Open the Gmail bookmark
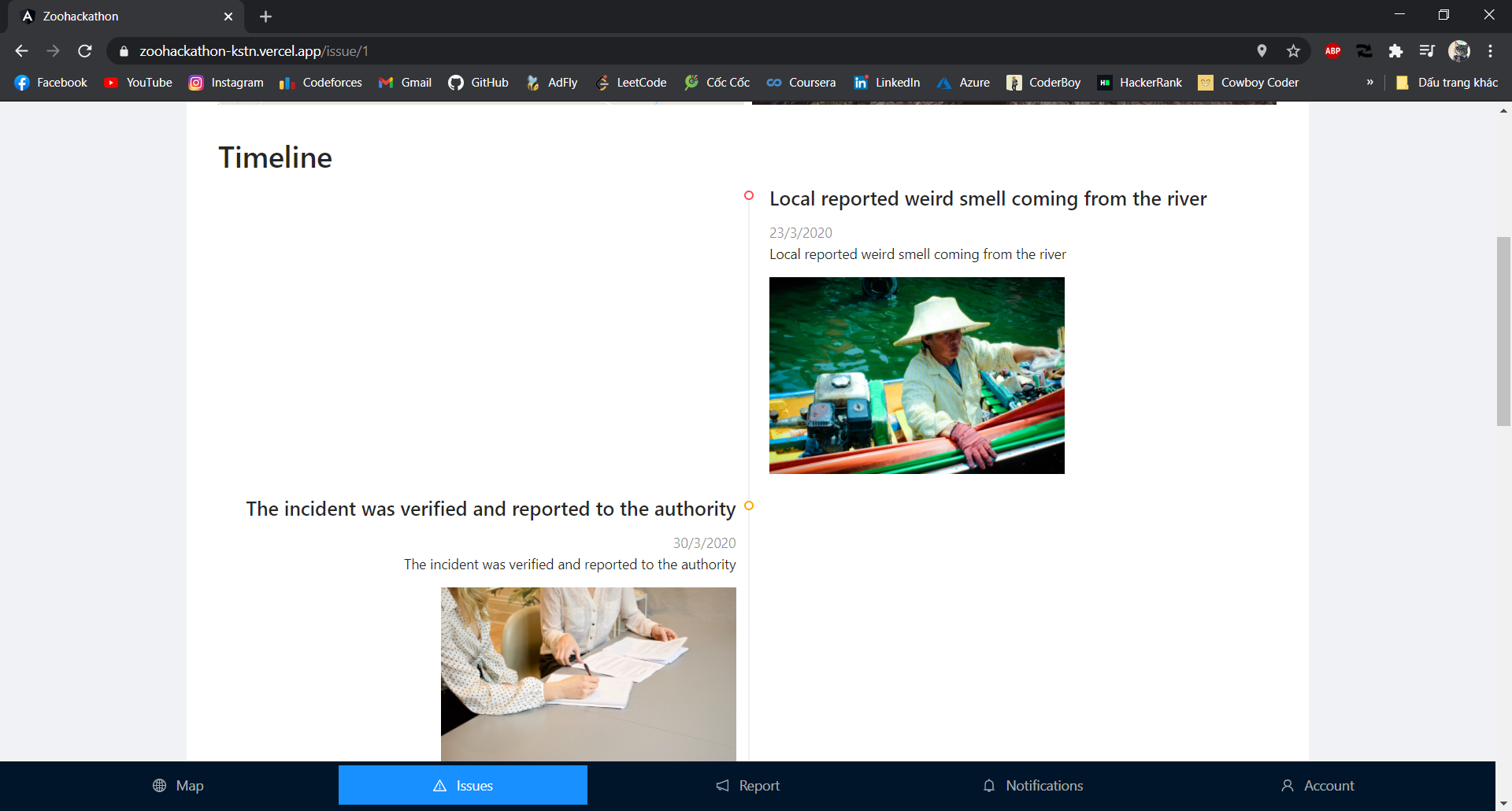The height and width of the screenshot is (811, 1512). pos(405,83)
